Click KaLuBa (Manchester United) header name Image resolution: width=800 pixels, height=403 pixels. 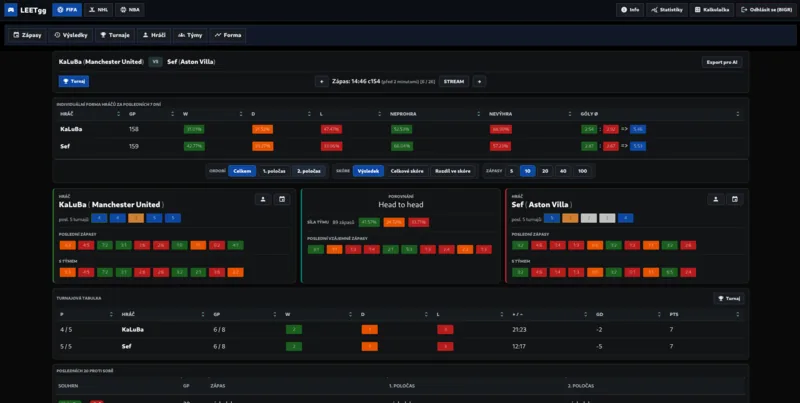coord(101,62)
